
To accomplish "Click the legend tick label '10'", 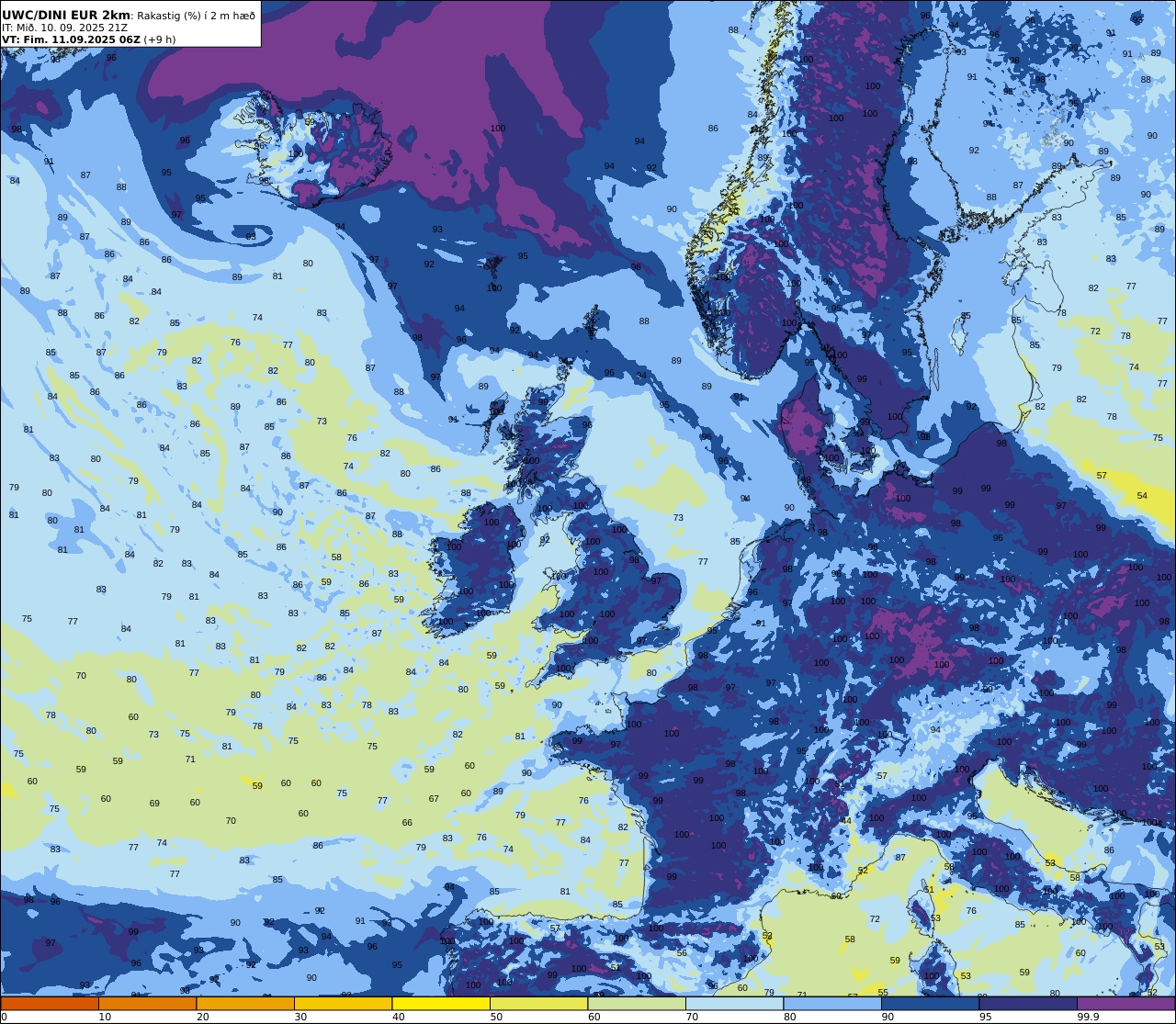I will click(x=105, y=1017).
